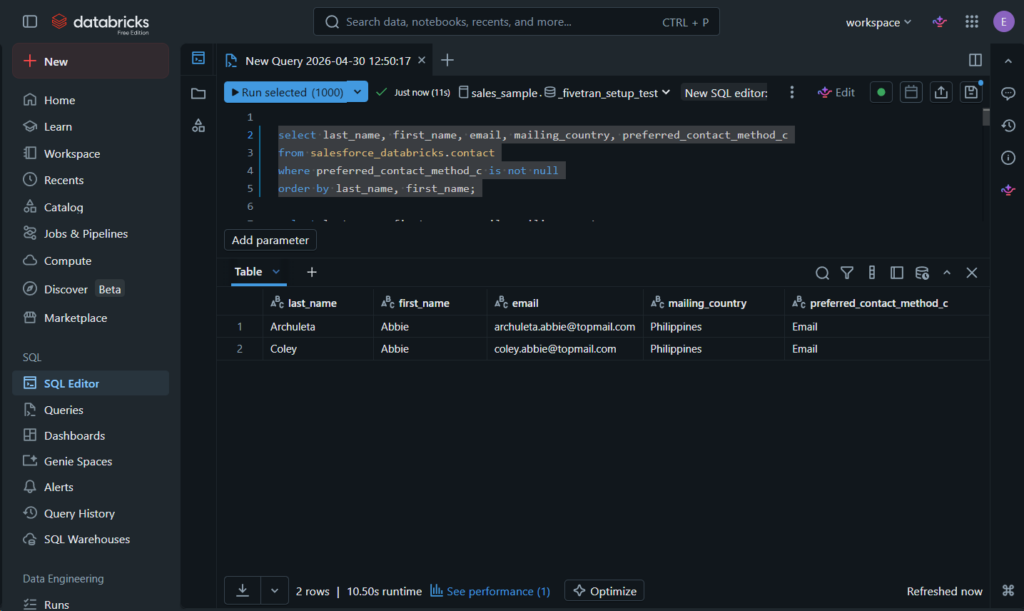Open the kebab menu beside New SQL editor
The image size is (1024, 611).
(x=792, y=93)
